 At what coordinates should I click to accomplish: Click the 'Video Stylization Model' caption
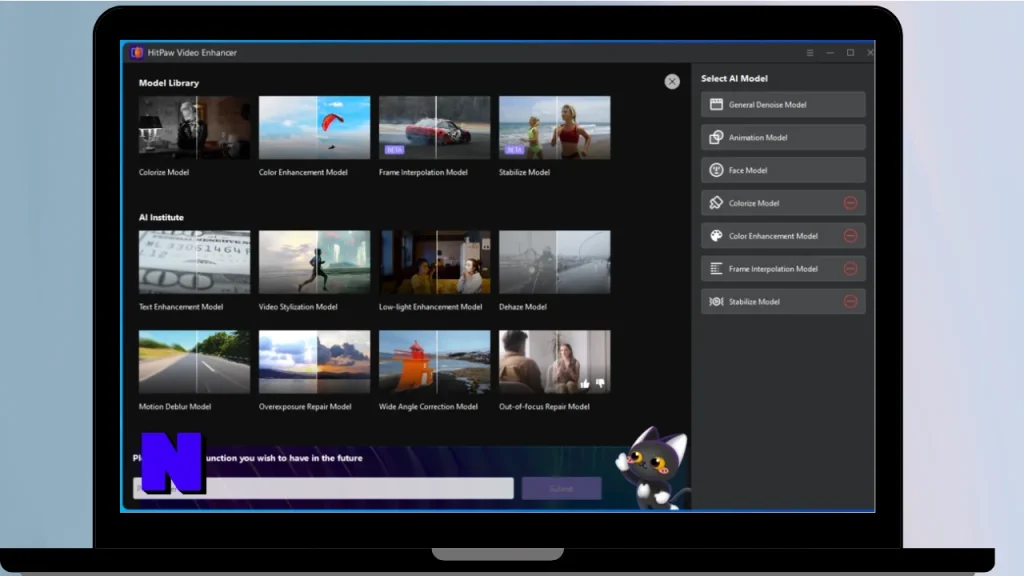click(x=298, y=307)
